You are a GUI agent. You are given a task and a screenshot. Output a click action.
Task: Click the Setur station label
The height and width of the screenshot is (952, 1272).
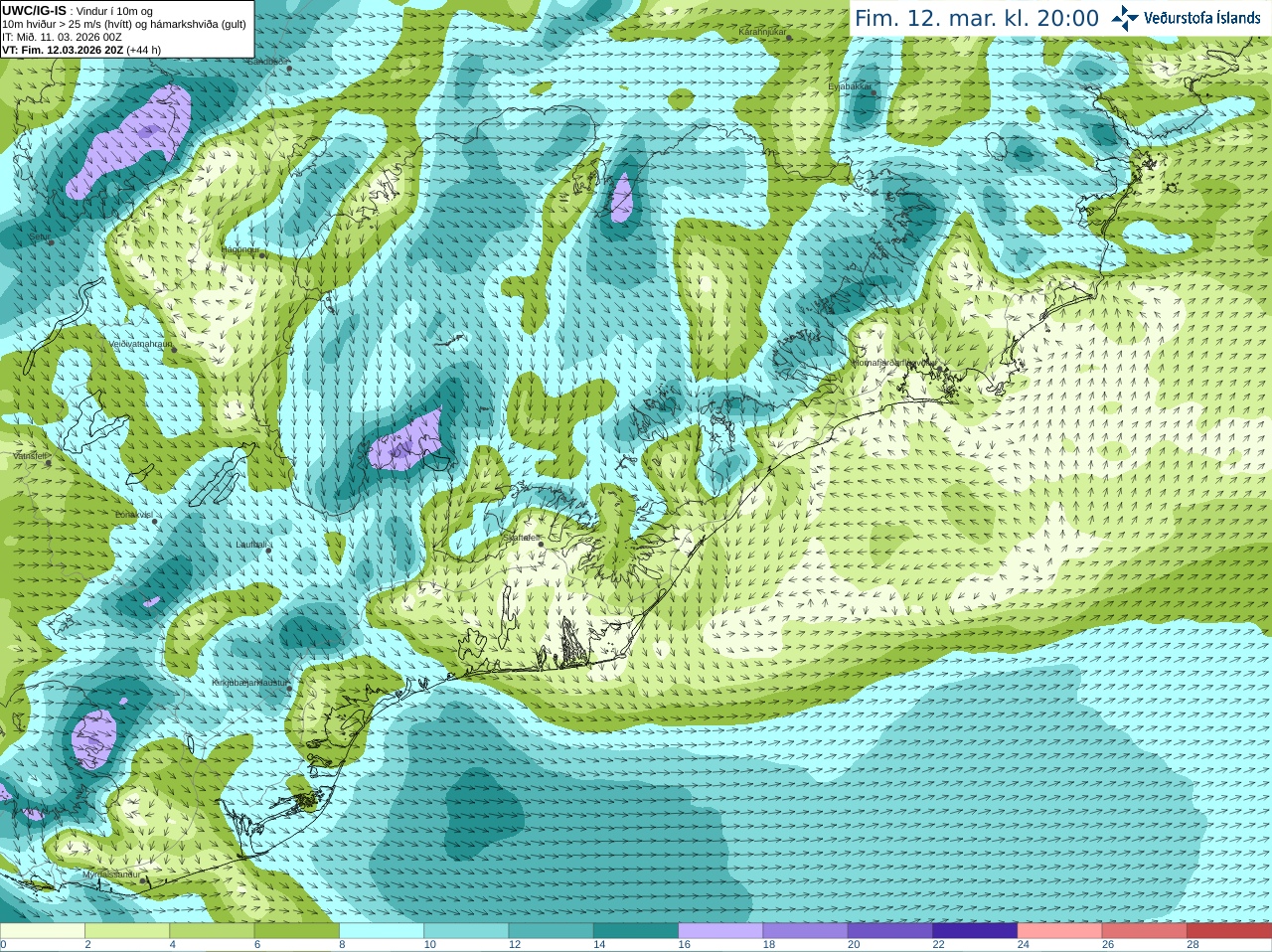[x=40, y=237]
